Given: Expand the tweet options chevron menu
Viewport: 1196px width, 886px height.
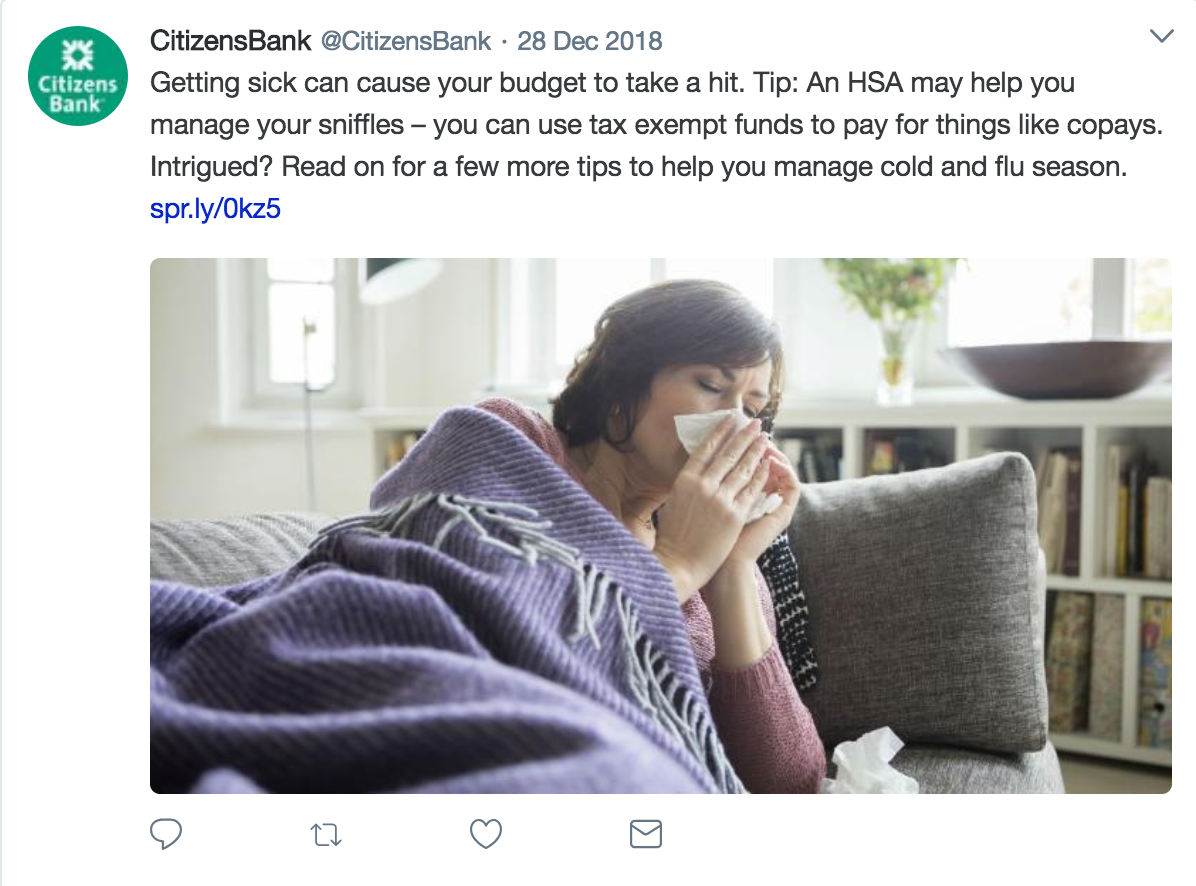Looking at the screenshot, I should coord(1161,36).
